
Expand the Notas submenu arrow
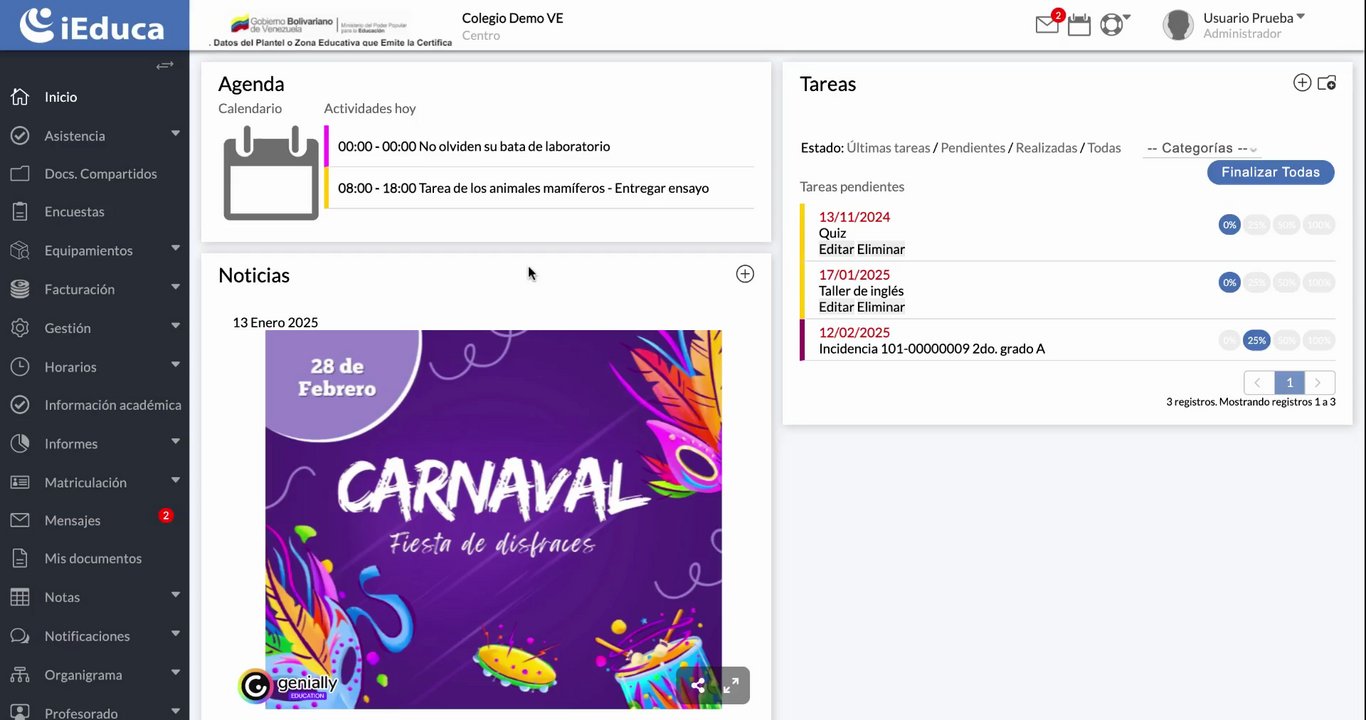pos(175,594)
